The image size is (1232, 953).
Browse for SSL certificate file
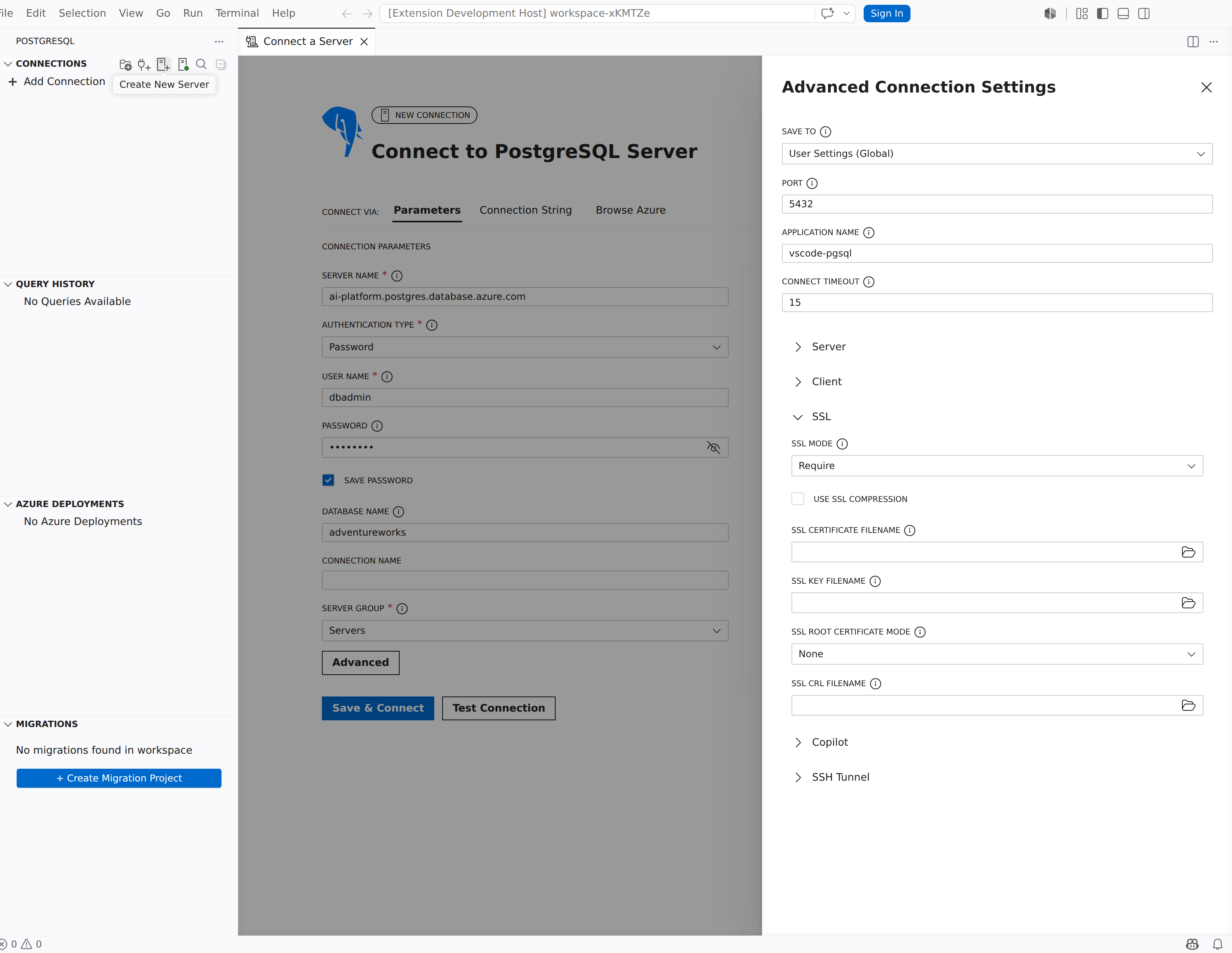(1189, 552)
